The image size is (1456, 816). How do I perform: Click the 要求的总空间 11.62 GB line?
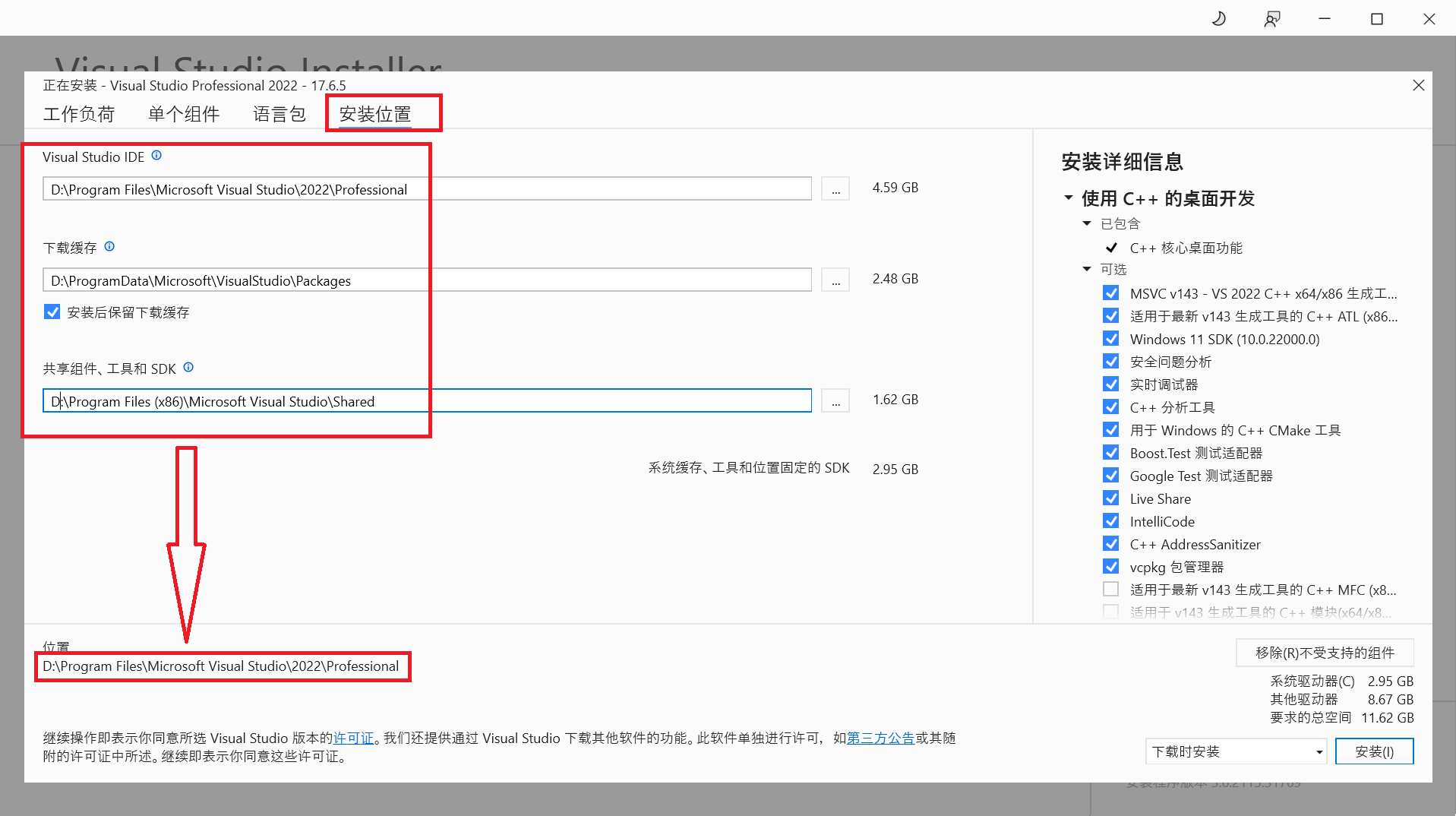[1341, 718]
